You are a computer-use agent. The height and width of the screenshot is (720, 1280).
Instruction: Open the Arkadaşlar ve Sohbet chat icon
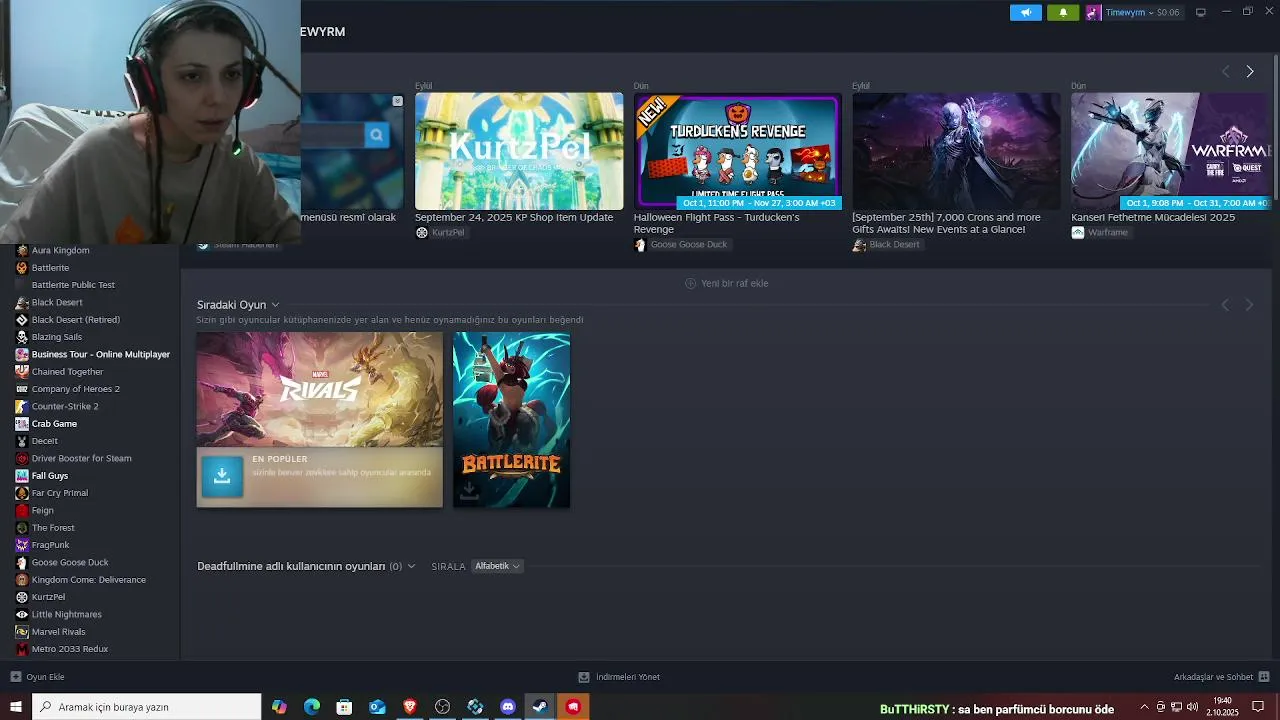tap(1264, 677)
